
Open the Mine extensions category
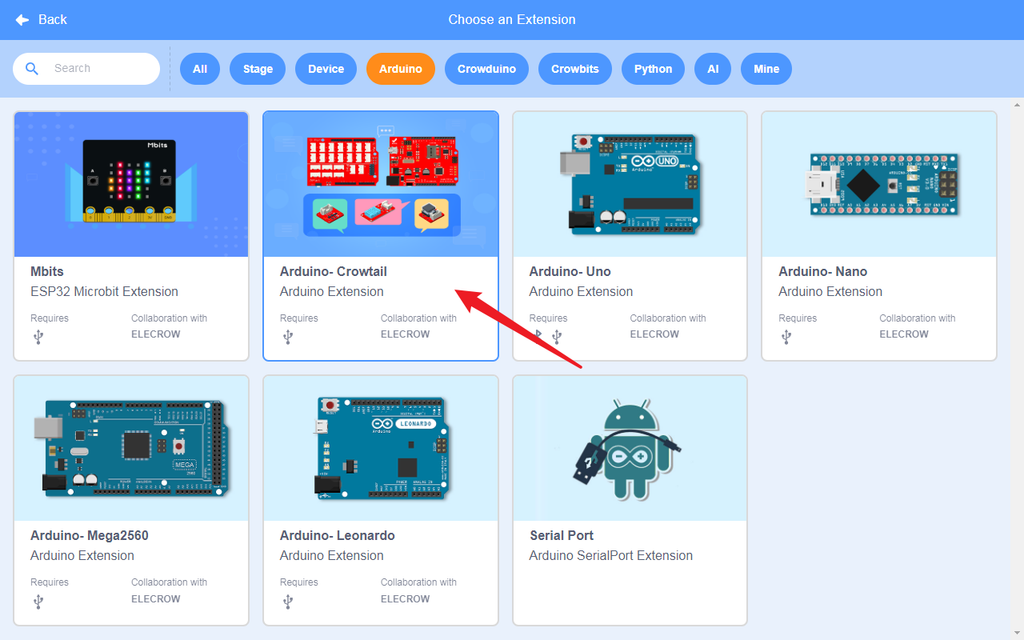coord(766,69)
